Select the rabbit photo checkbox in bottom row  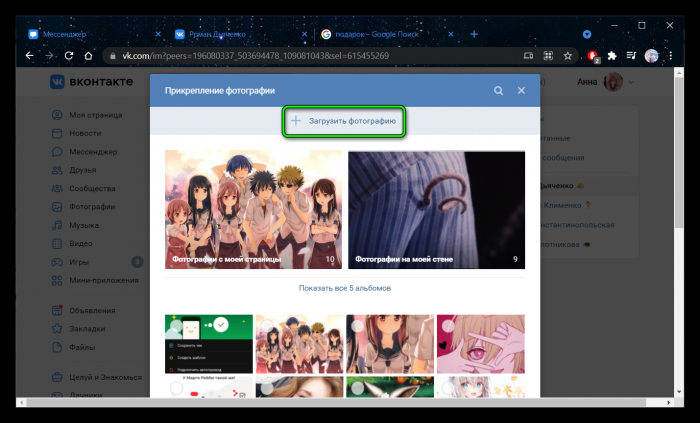coord(358,388)
